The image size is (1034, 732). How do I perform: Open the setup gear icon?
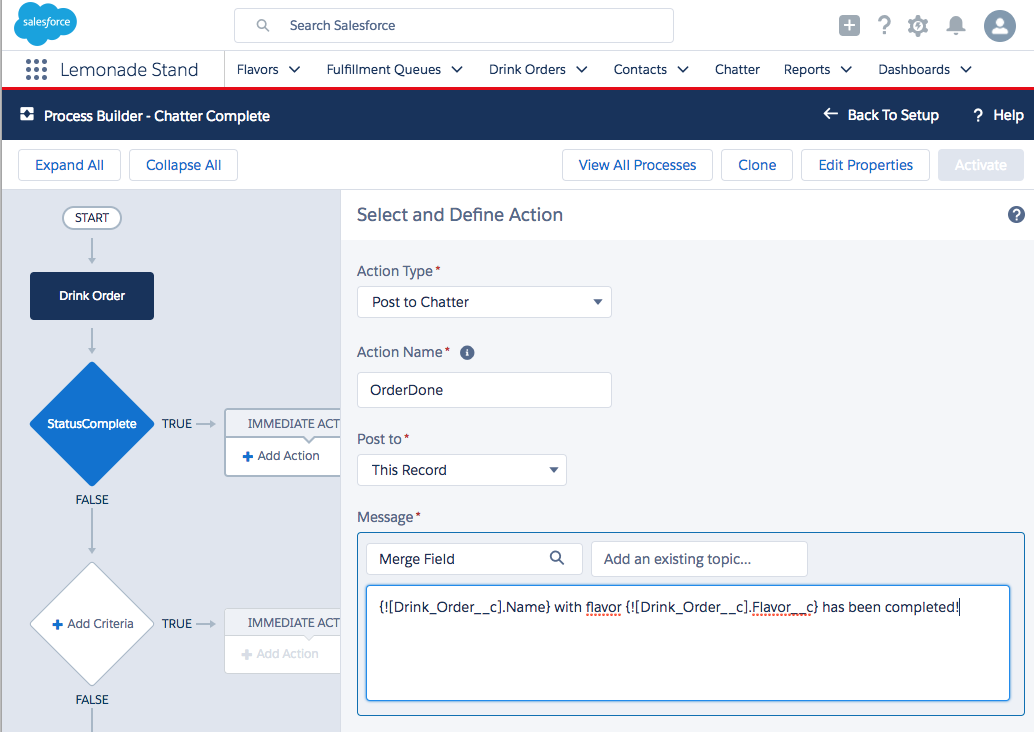(x=917, y=26)
